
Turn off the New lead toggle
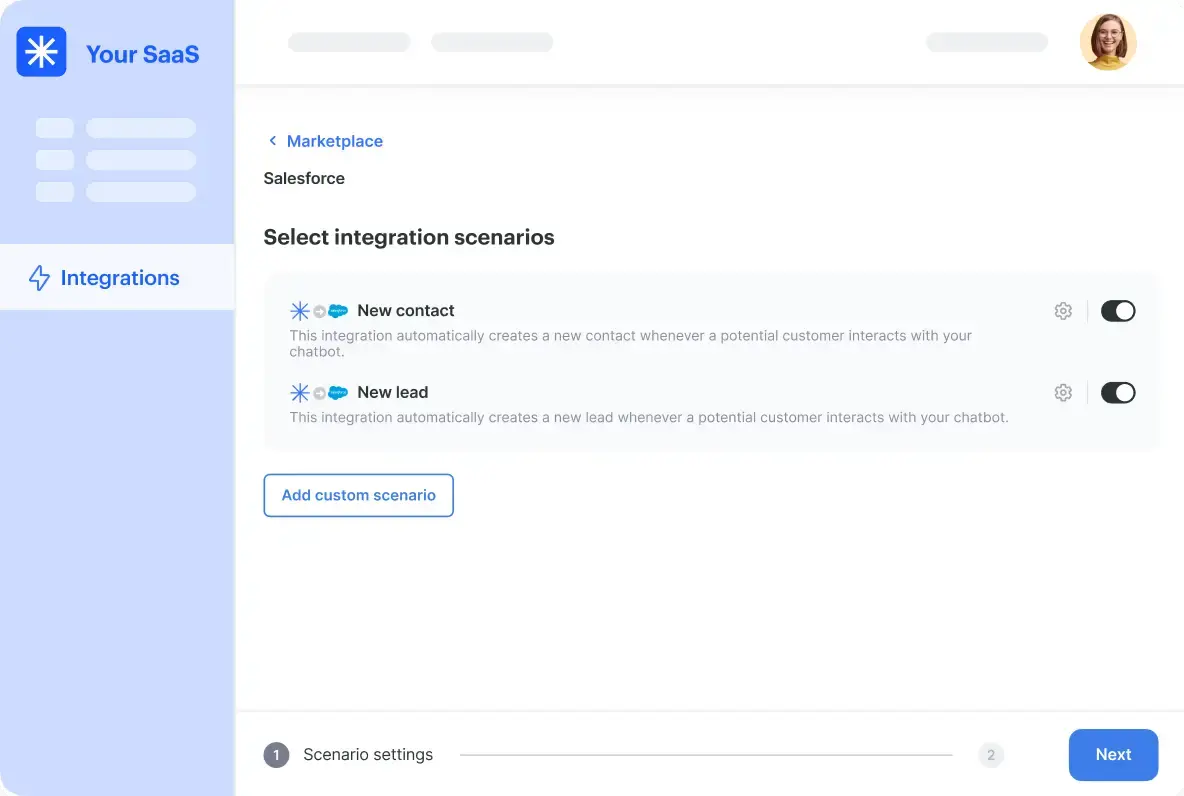[1117, 393]
